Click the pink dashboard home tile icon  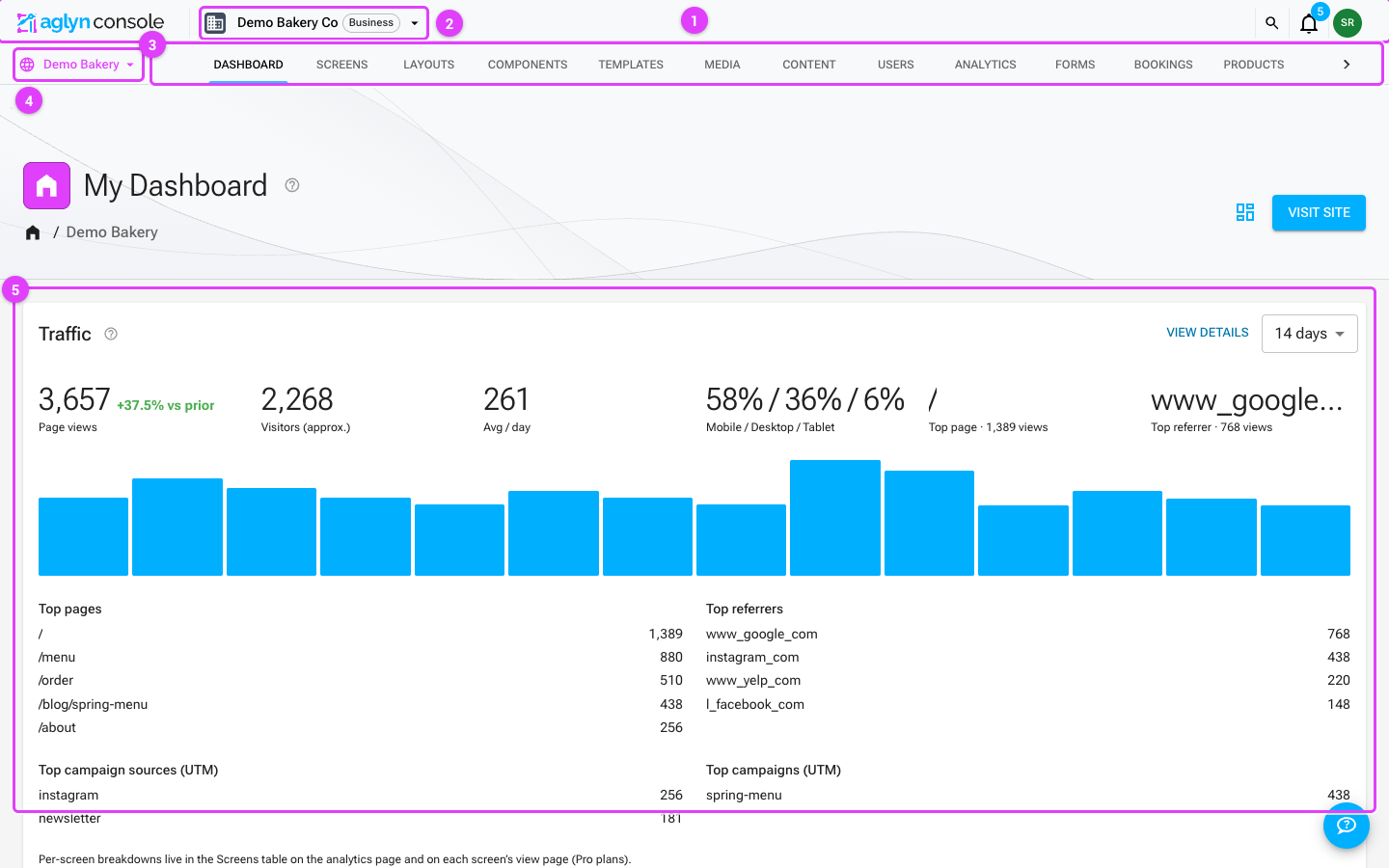[46, 186]
